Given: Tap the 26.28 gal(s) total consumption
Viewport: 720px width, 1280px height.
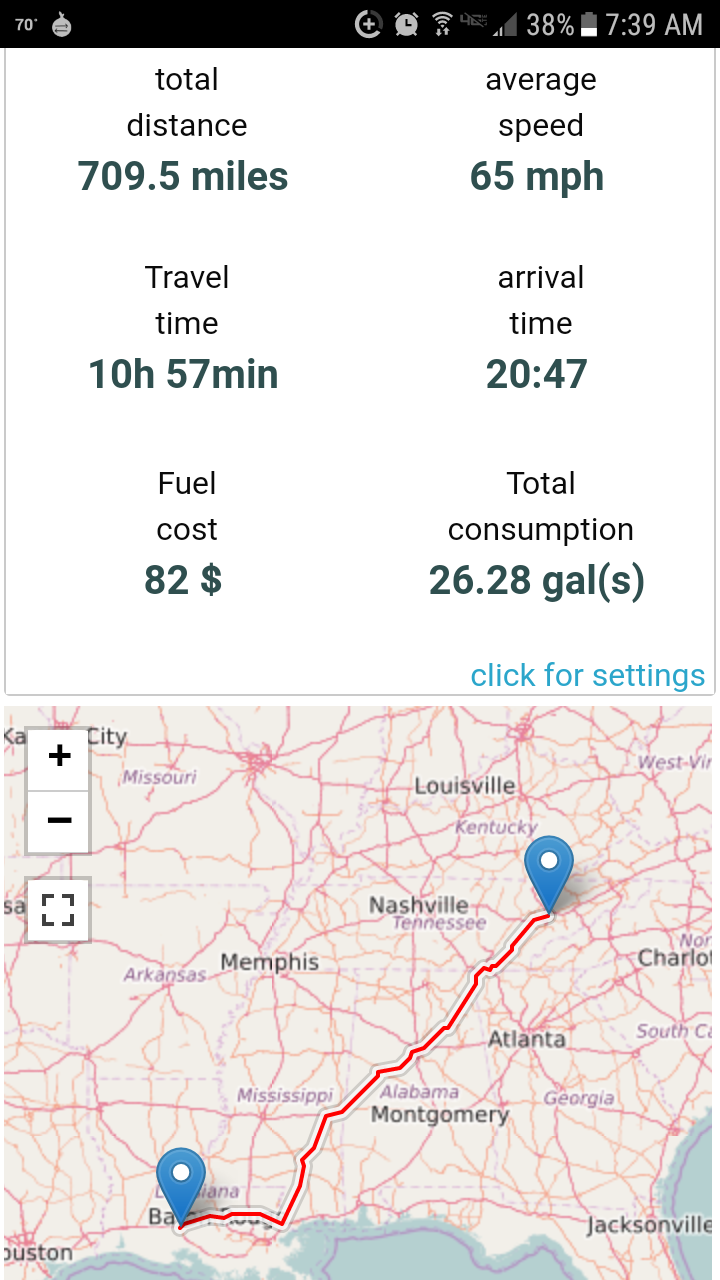Looking at the screenshot, I should [538, 580].
